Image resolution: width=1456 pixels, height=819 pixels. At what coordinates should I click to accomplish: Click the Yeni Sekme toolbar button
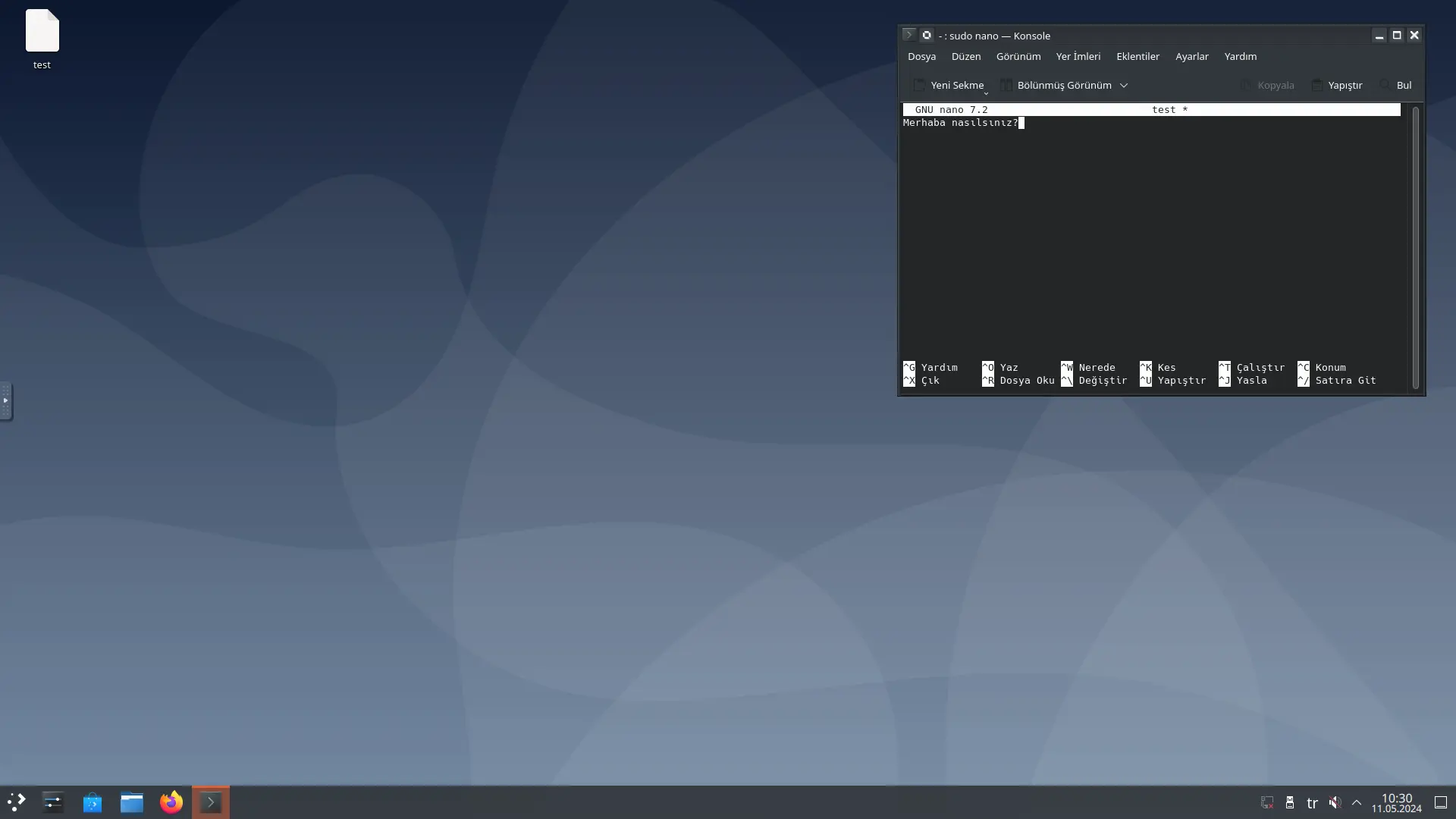tap(949, 85)
